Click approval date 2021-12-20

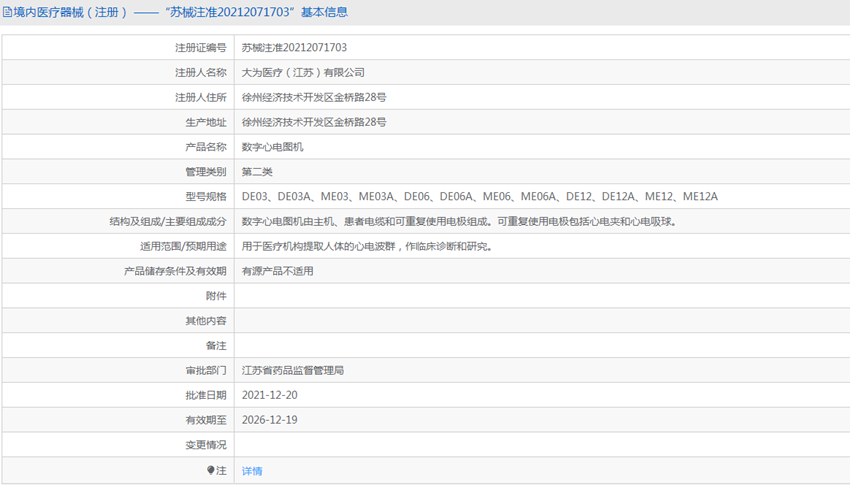click(x=269, y=395)
